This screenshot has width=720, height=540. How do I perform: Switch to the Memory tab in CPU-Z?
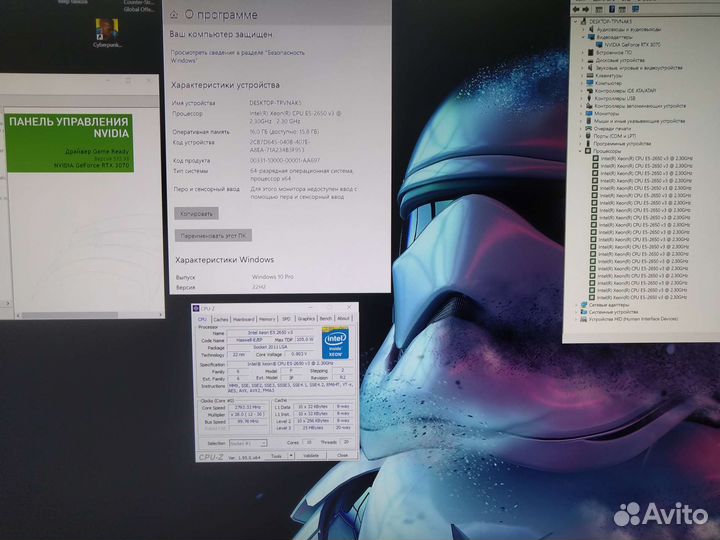[x=267, y=319]
